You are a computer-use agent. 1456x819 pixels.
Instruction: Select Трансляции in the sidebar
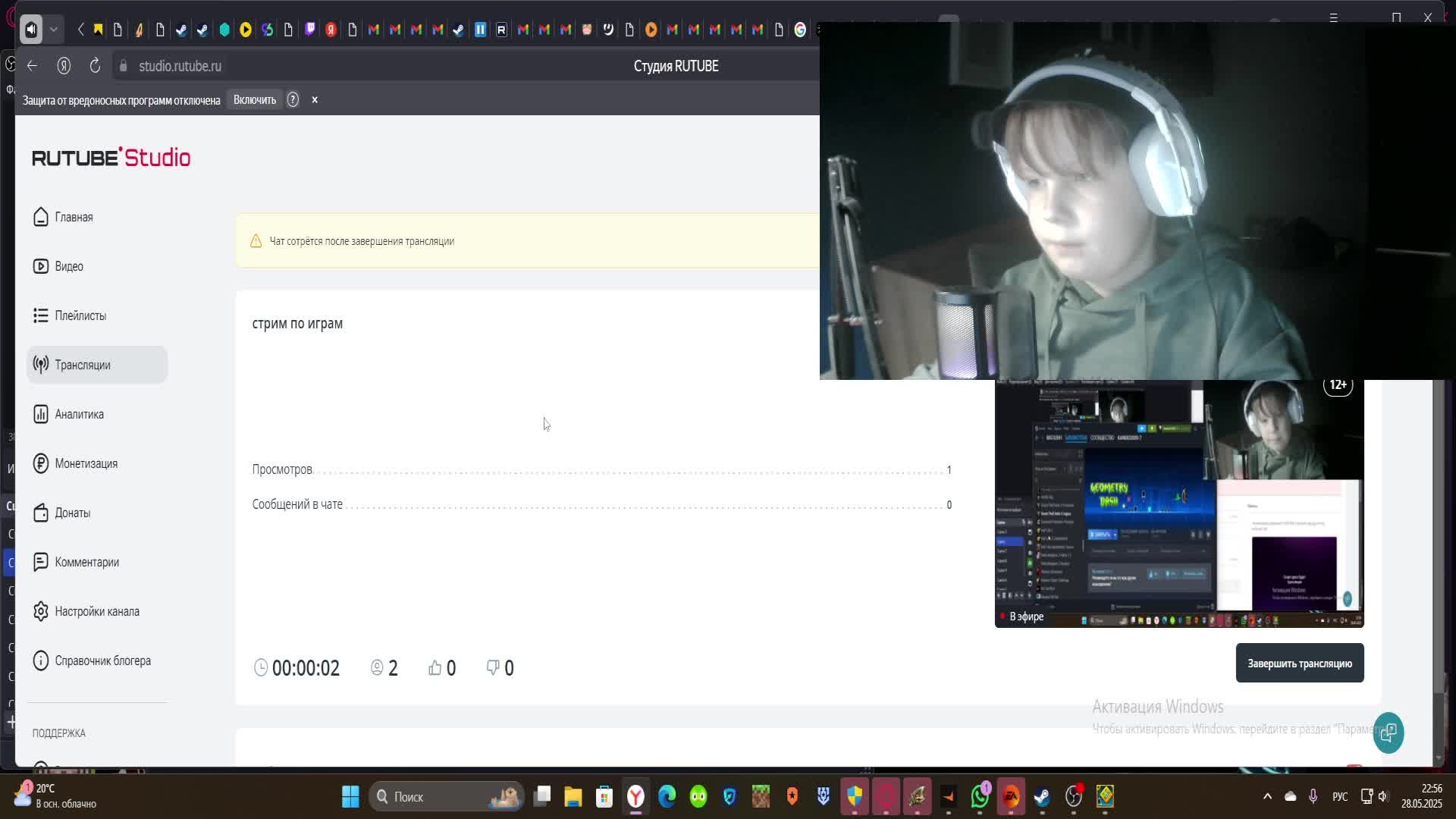coord(97,365)
